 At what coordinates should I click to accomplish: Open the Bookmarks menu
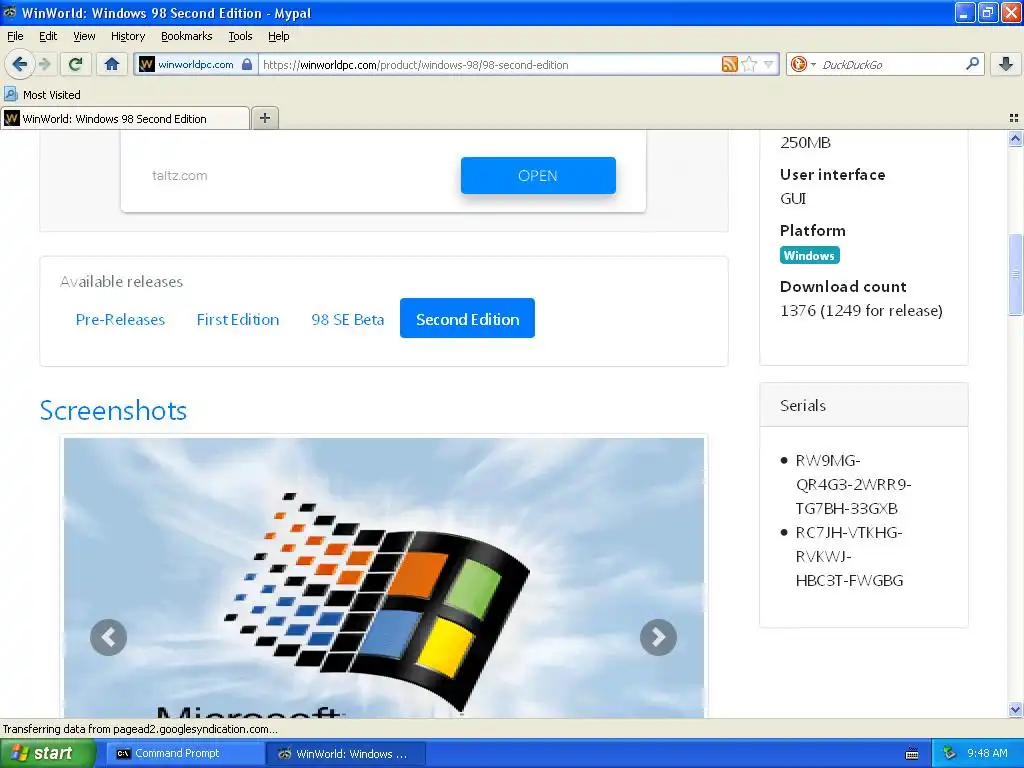[187, 36]
